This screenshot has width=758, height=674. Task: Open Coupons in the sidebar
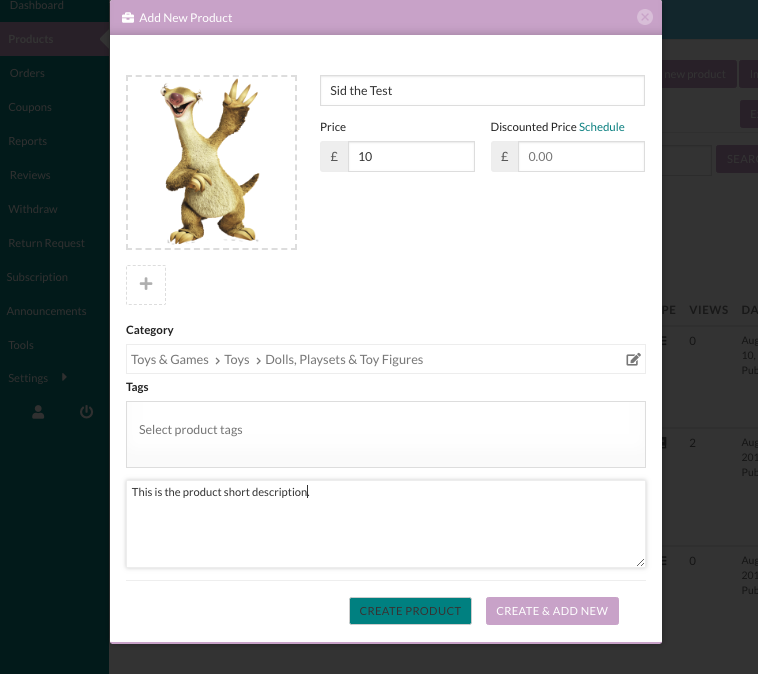pyautogui.click(x=30, y=107)
